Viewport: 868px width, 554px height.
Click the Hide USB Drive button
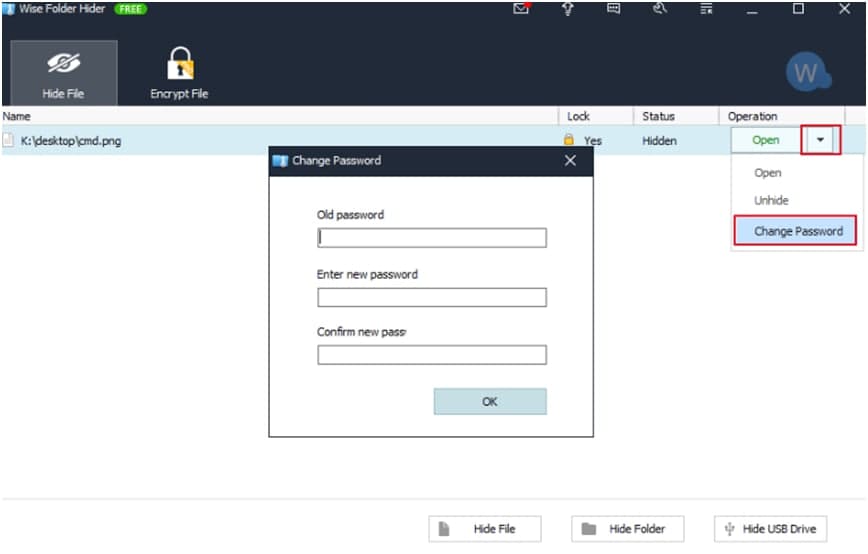771,529
